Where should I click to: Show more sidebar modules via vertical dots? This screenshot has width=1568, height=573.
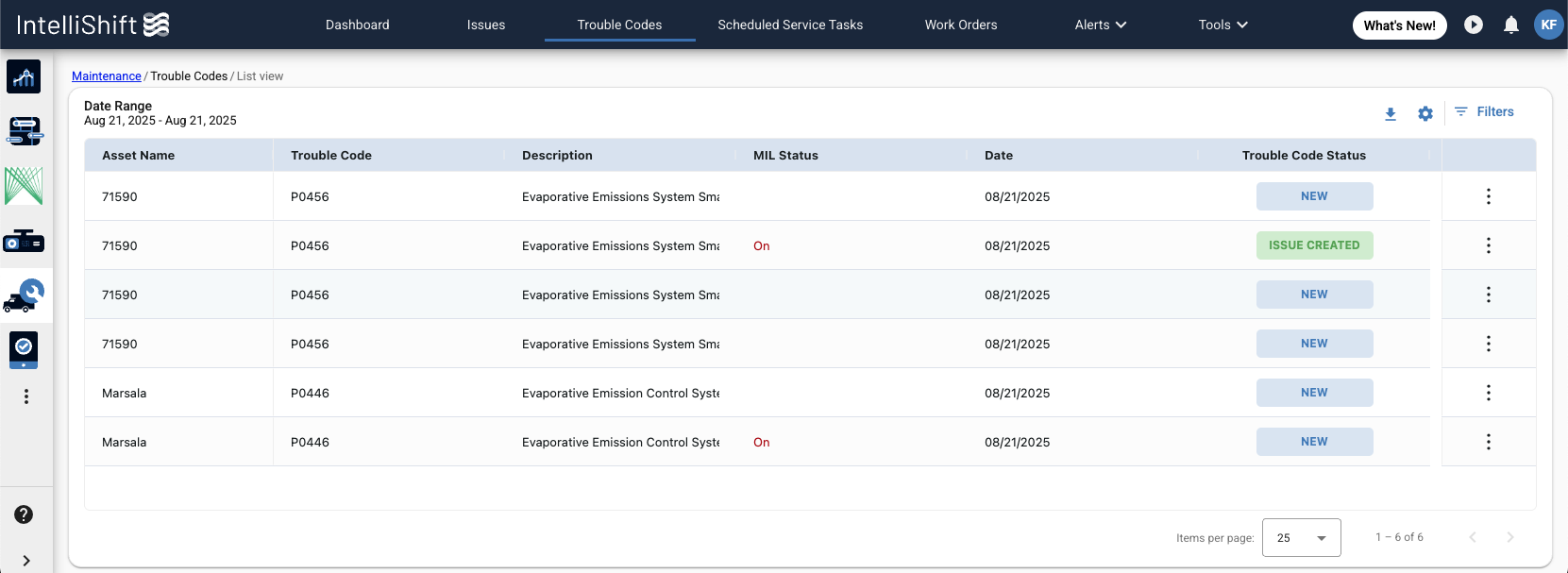[26, 396]
